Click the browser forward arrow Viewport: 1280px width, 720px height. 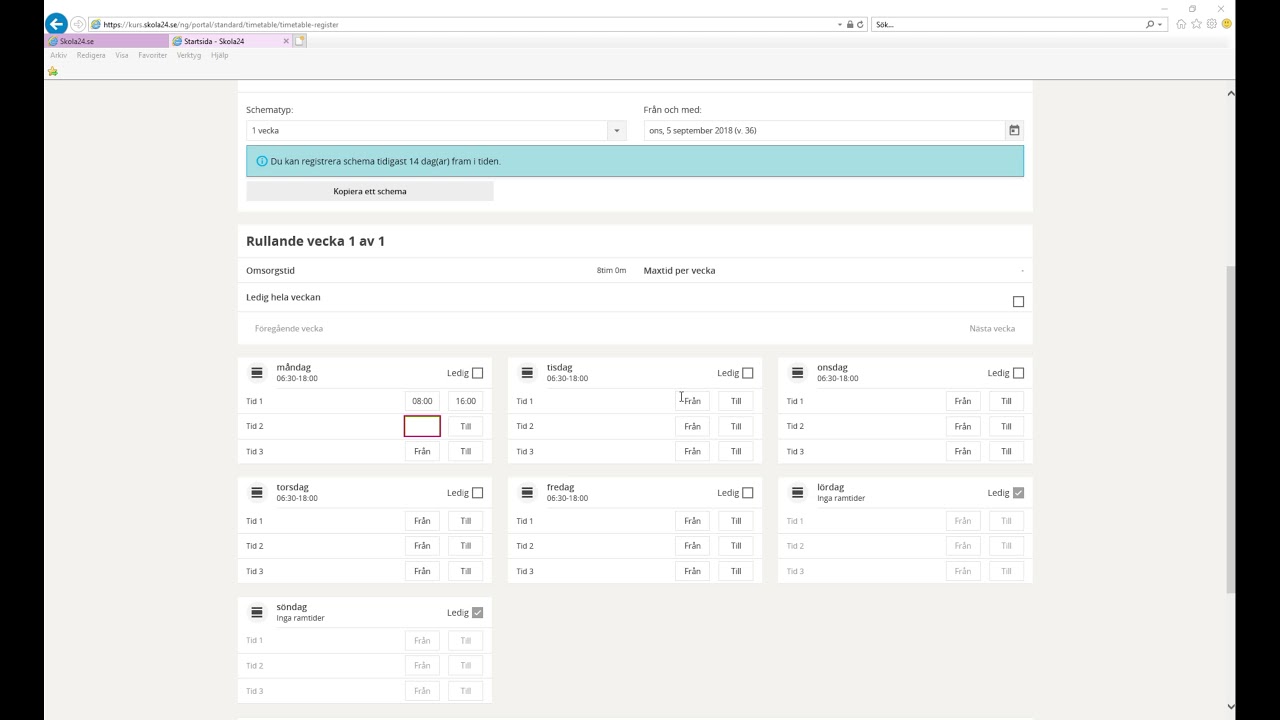(x=78, y=24)
